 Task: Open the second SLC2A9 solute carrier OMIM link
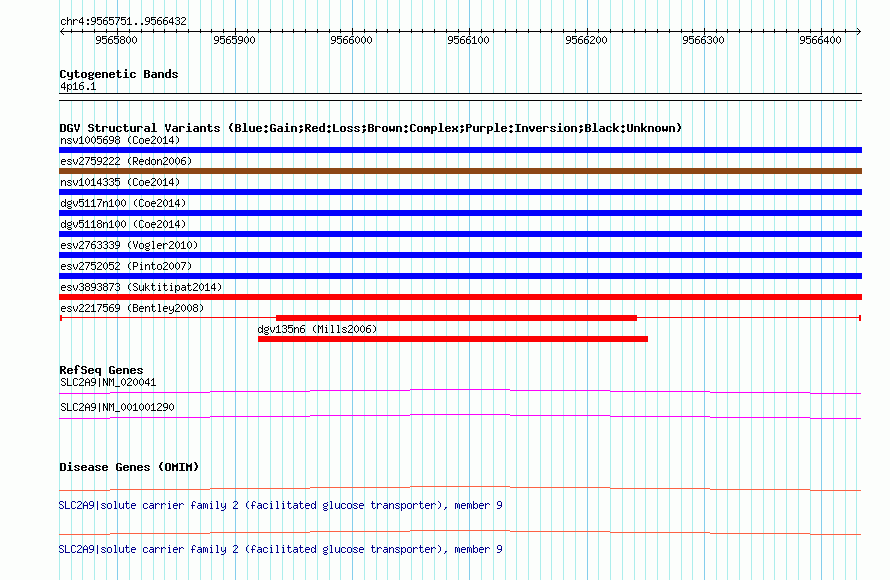tap(280, 549)
